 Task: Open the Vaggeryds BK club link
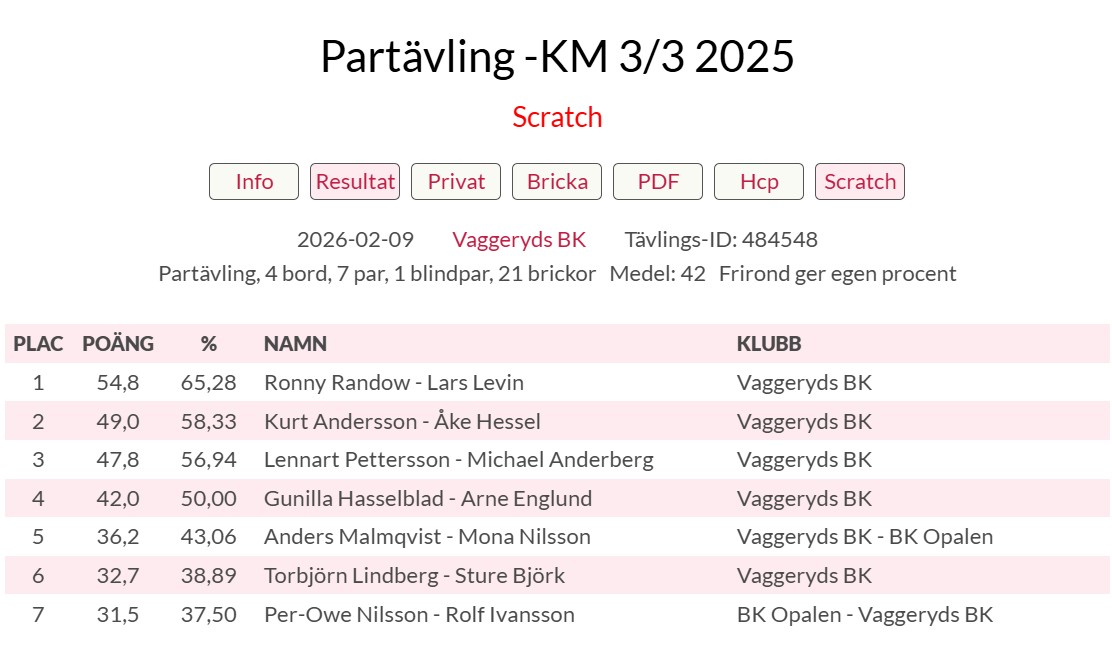519,240
